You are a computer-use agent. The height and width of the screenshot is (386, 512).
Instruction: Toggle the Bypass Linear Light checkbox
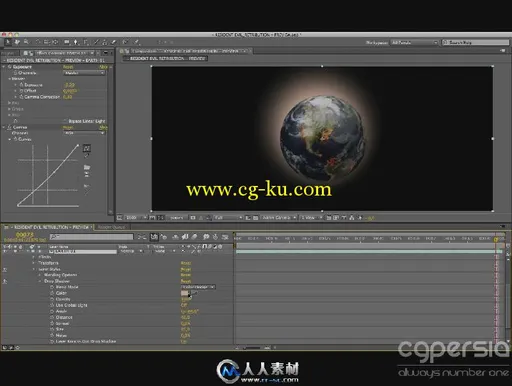click(x=65, y=121)
